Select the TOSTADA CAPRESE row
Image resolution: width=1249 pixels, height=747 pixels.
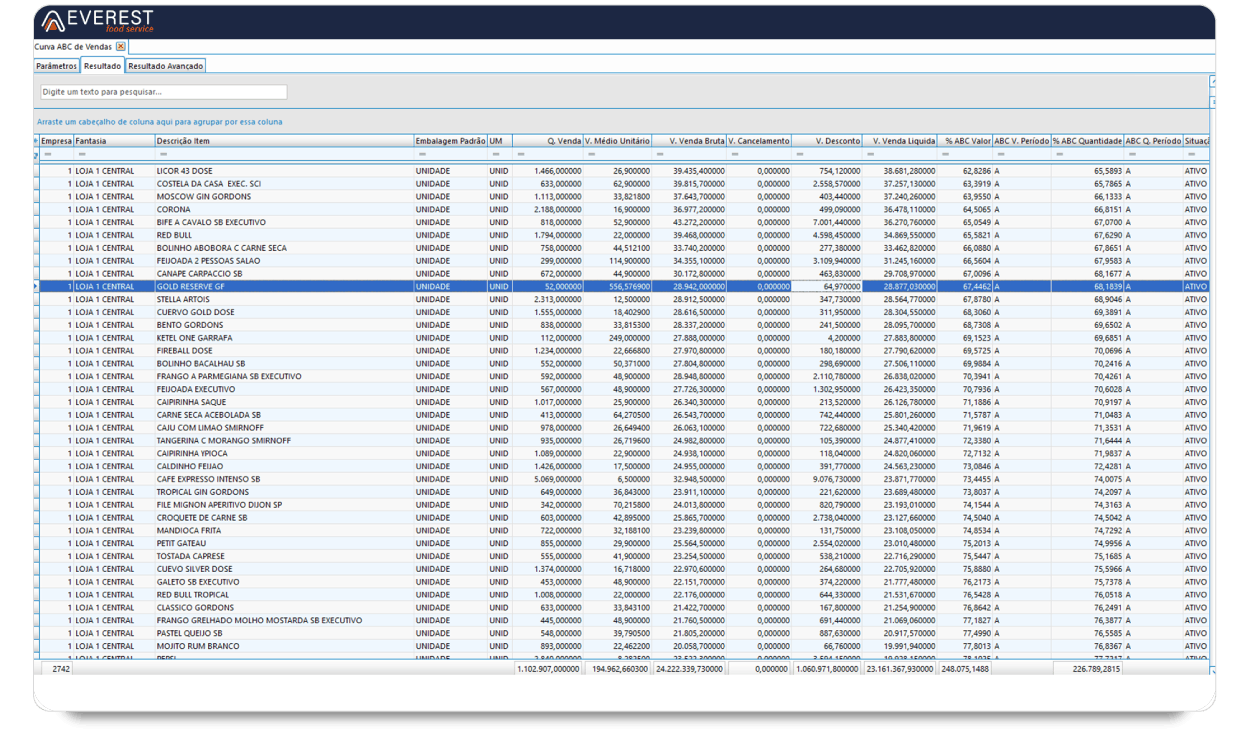(x=624, y=556)
